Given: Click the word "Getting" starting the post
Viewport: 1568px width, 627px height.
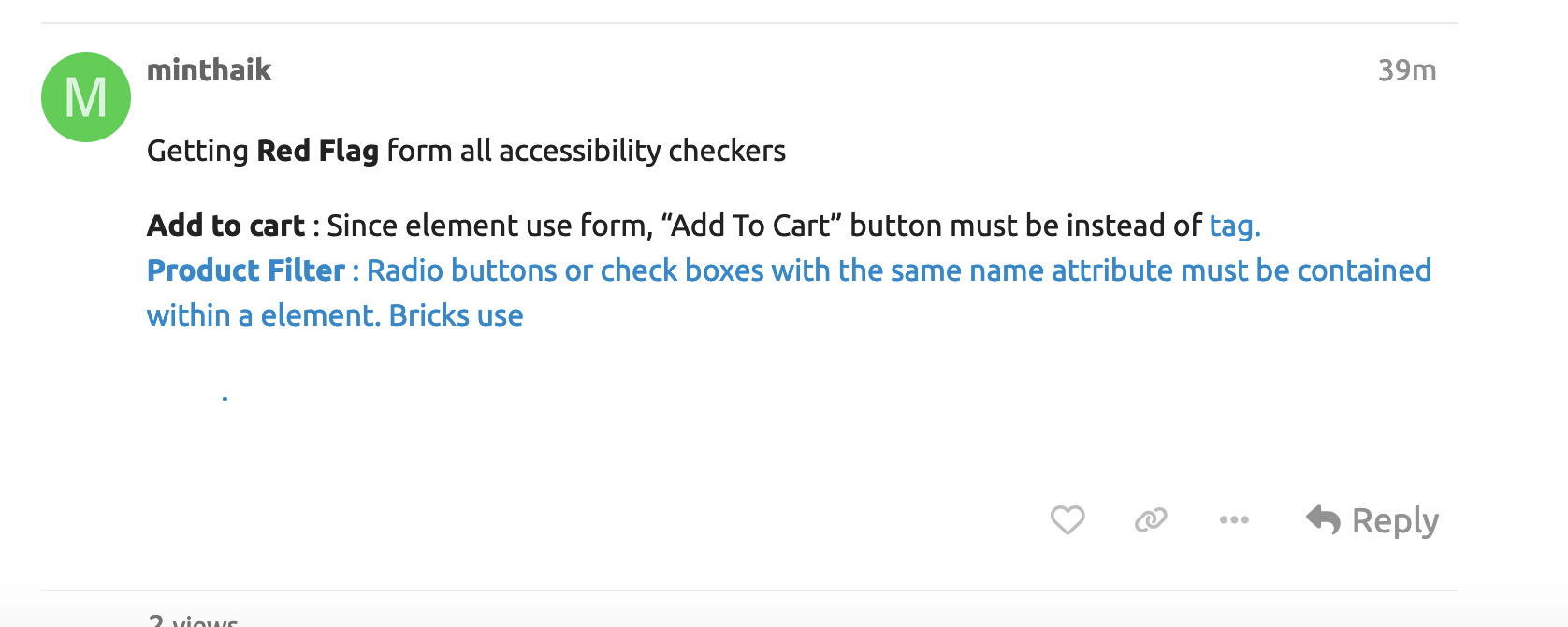Looking at the screenshot, I should 197,152.
